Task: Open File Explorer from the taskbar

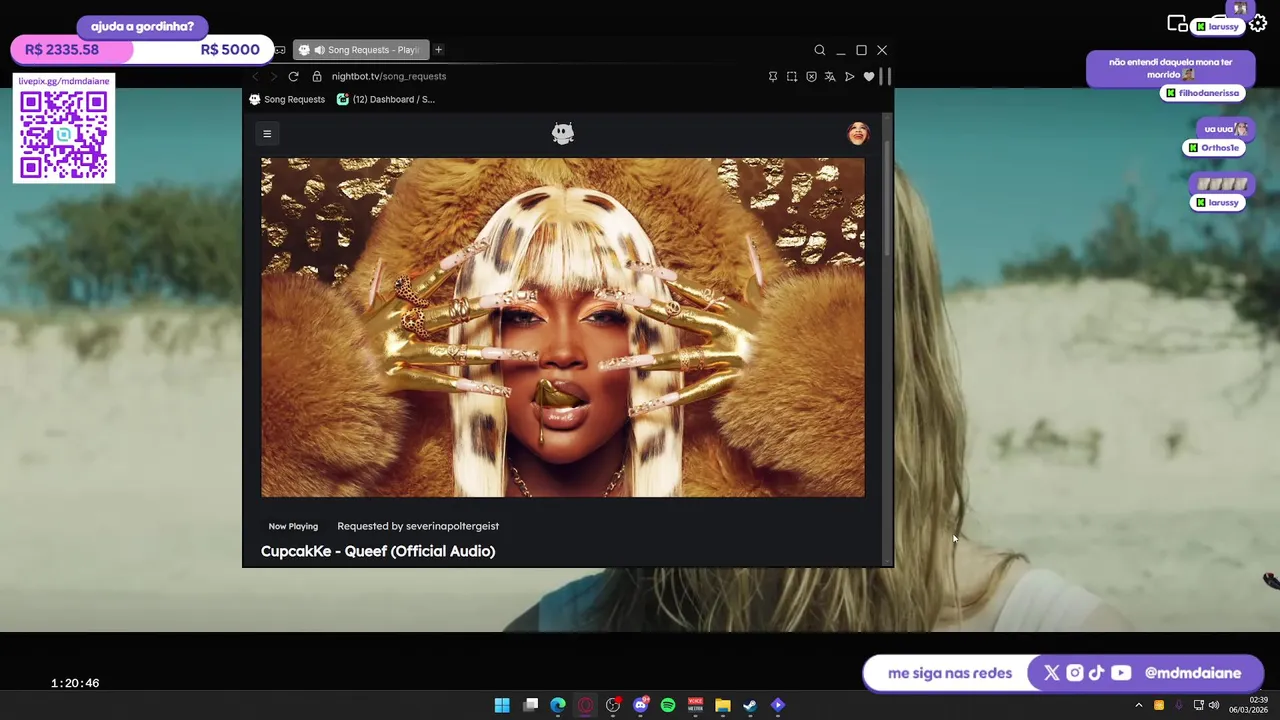Action: [723, 705]
